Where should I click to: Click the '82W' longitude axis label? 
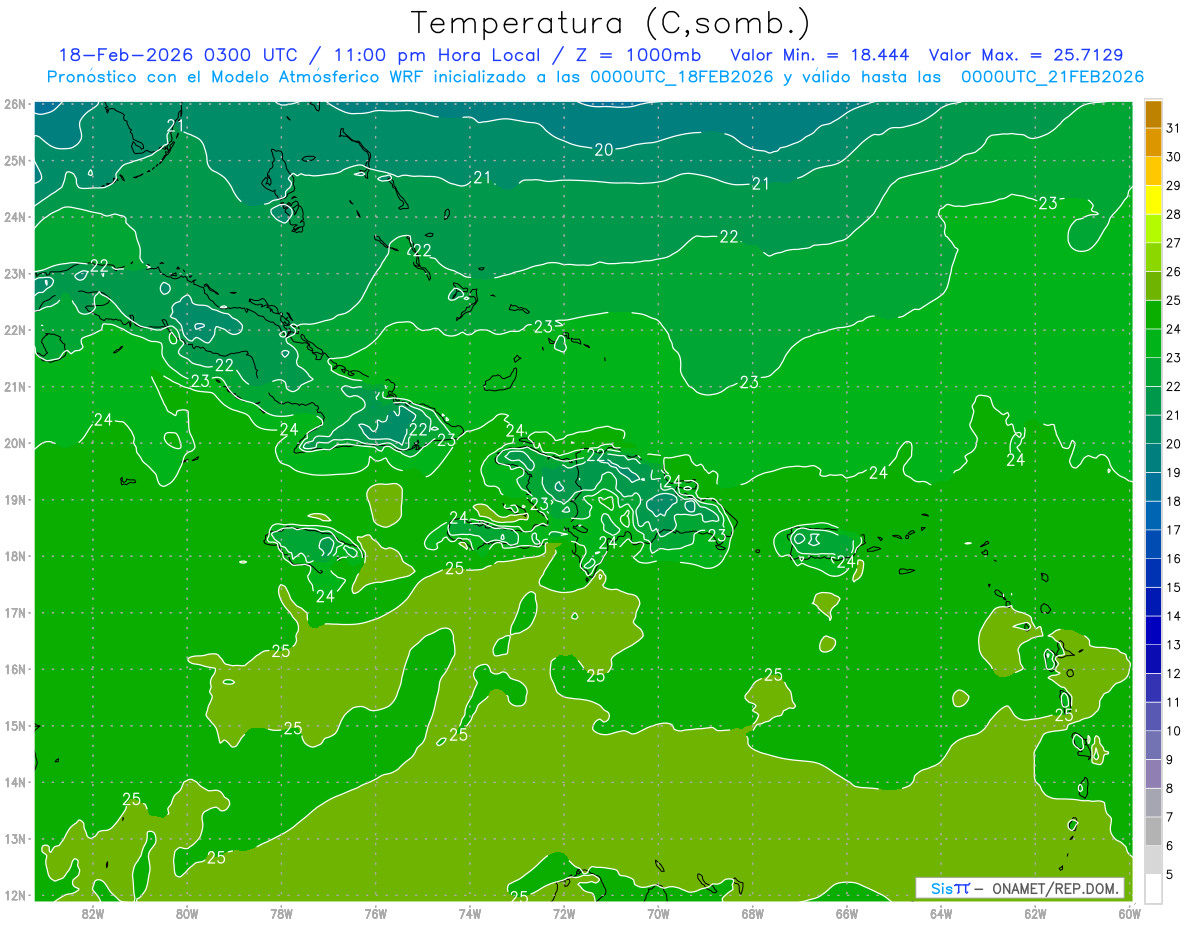[x=93, y=913]
